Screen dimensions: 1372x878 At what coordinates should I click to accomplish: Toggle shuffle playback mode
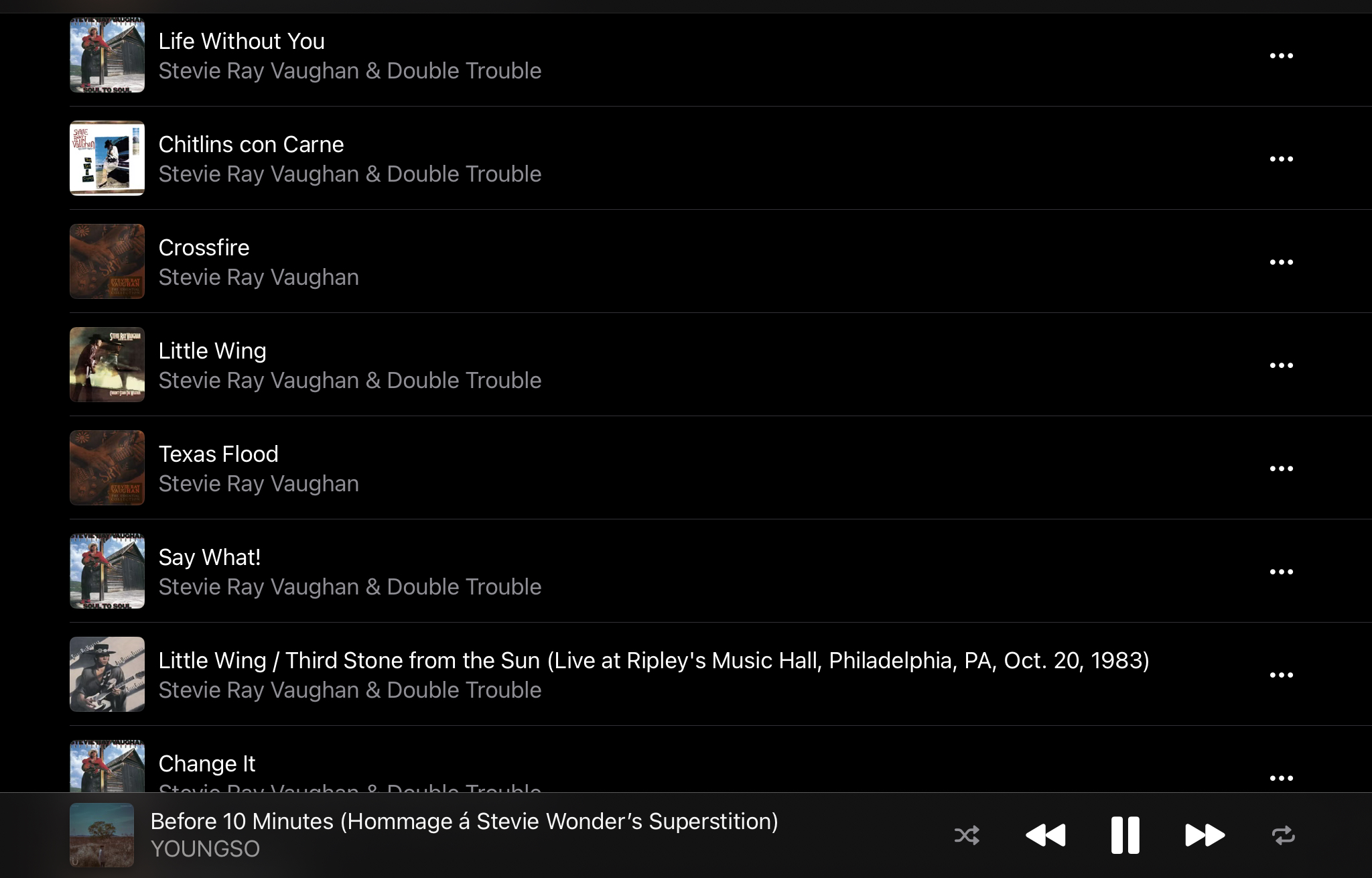967,835
